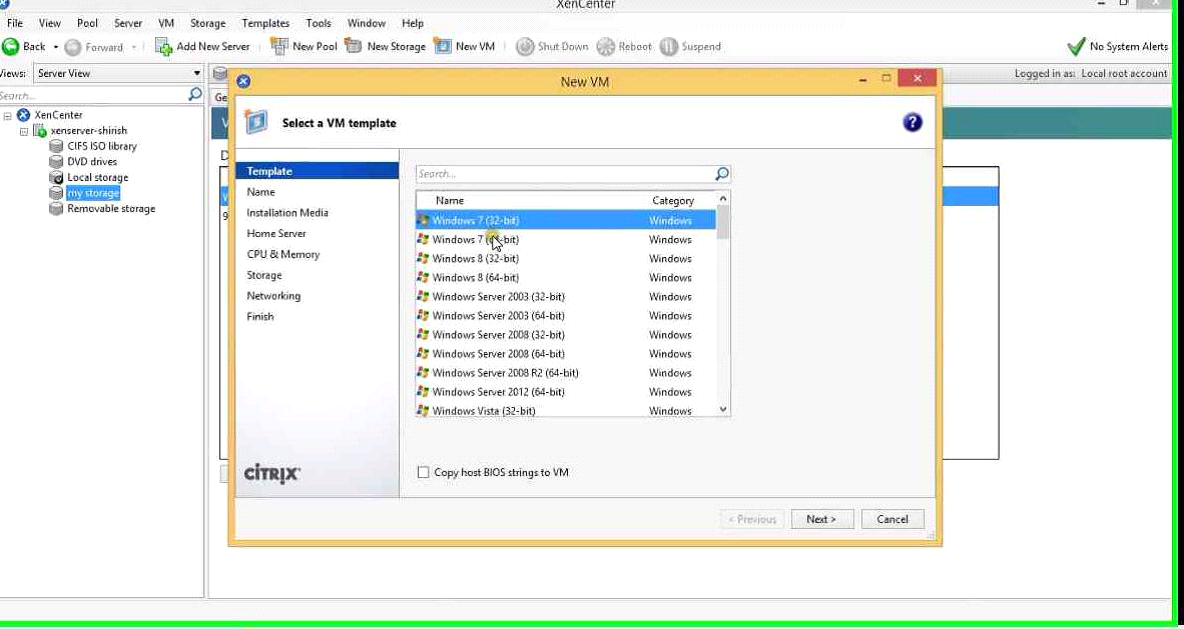
Task: Click the Previous button in wizard
Action: 752,520
